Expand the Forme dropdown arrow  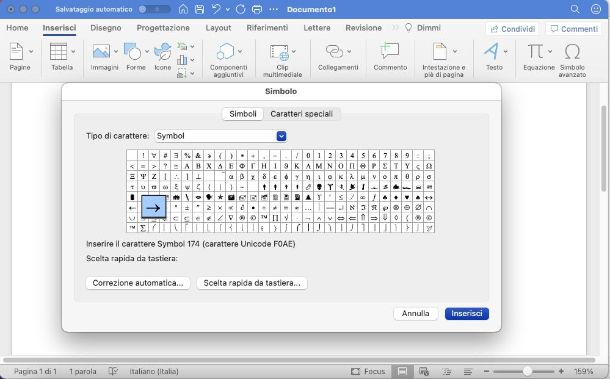point(147,51)
